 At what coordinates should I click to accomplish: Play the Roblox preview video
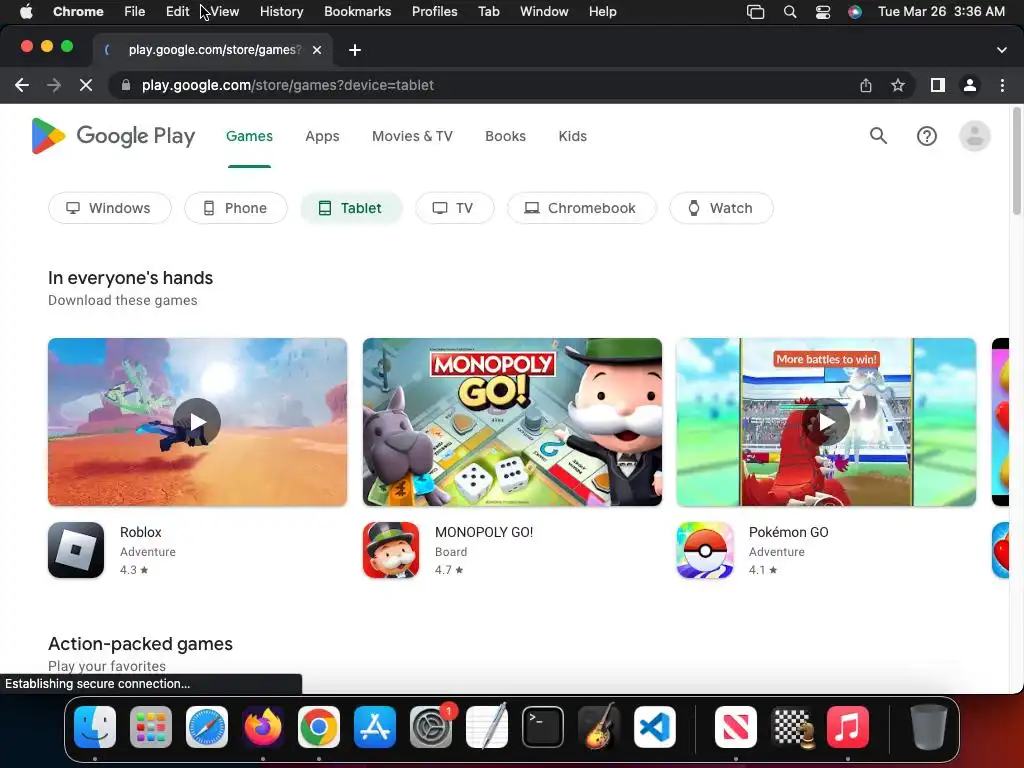(197, 422)
